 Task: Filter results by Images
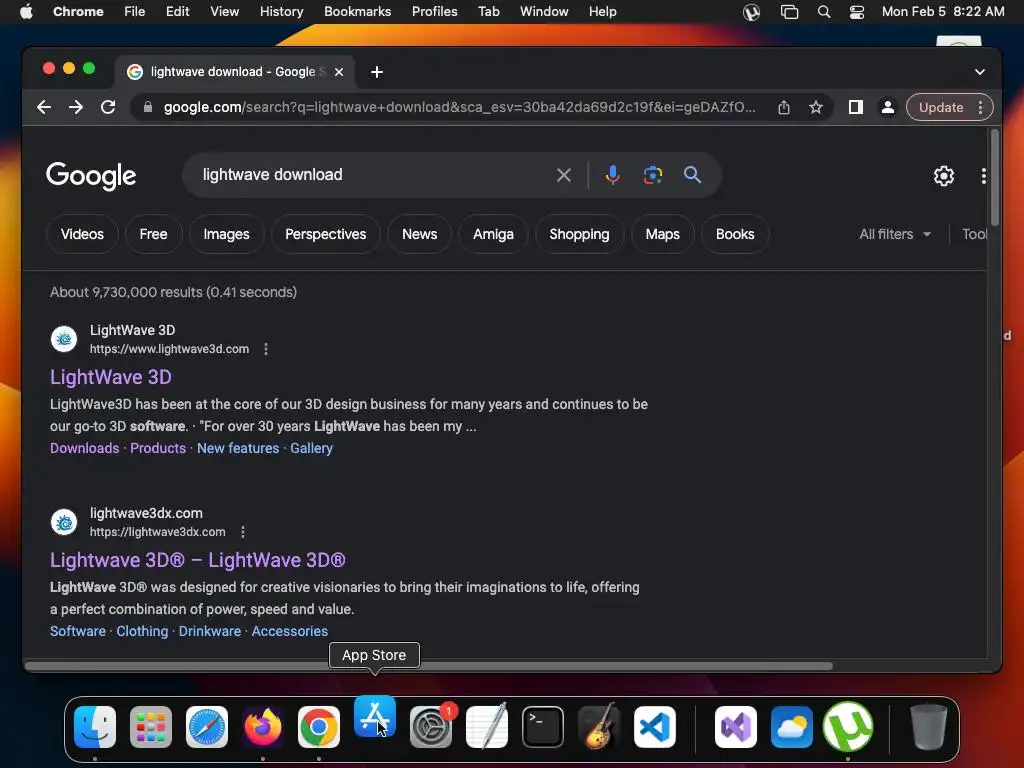click(x=227, y=234)
